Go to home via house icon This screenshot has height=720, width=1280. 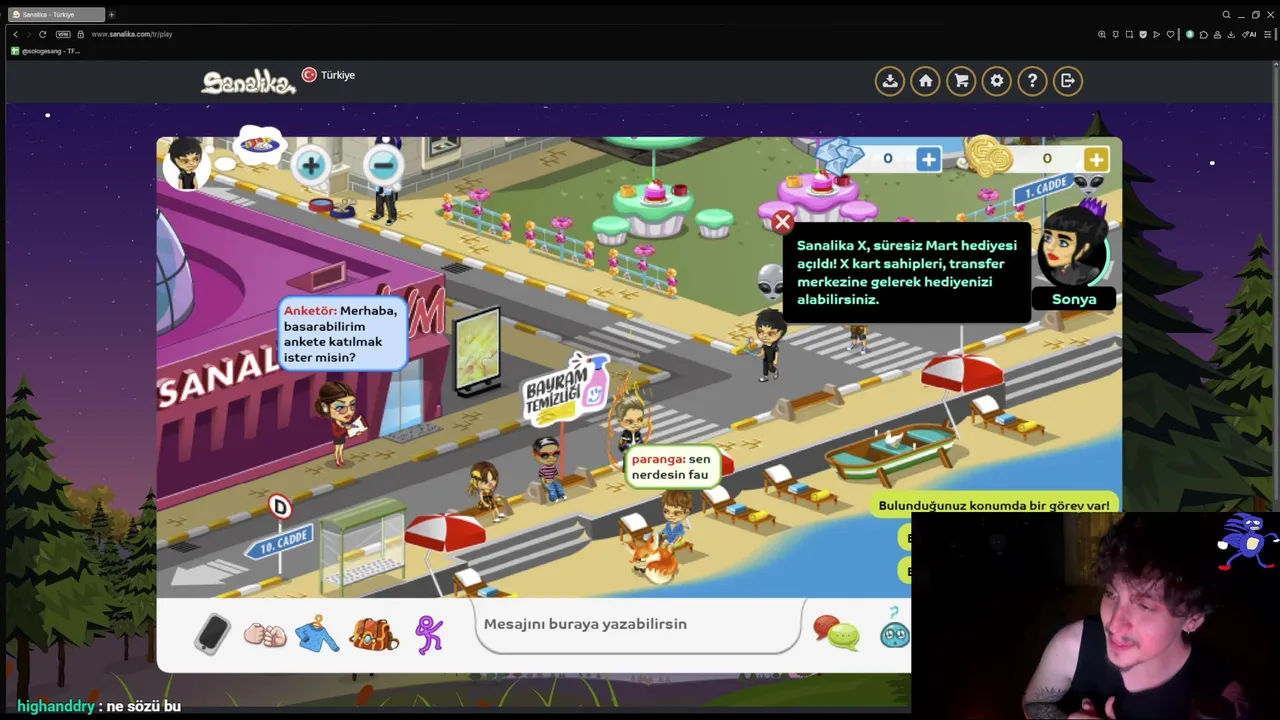tap(926, 81)
